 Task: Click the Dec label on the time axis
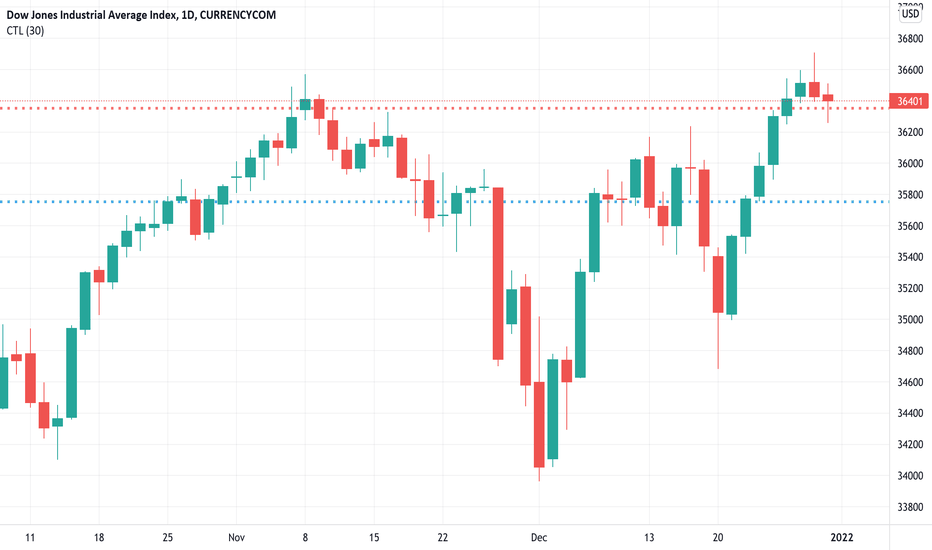coord(539,538)
